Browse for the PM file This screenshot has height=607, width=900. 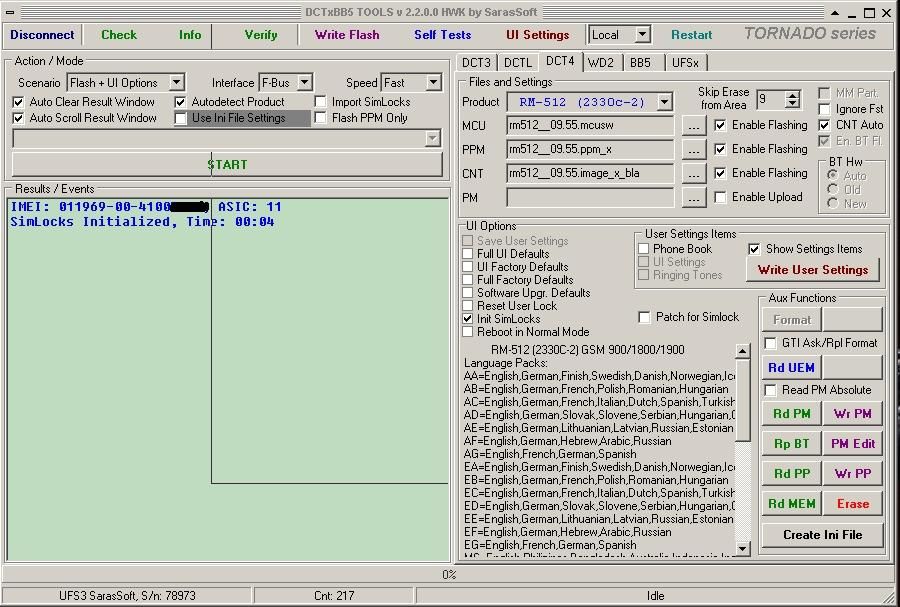[693, 198]
